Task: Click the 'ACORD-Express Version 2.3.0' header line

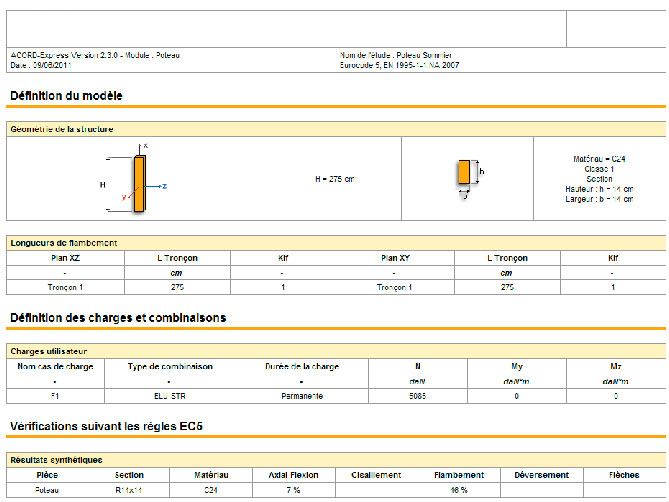Action: click(95, 55)
